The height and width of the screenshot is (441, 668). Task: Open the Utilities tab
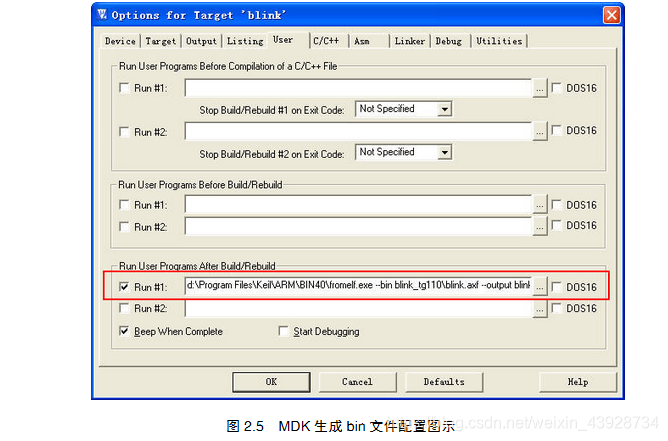(x=499, y=41)
